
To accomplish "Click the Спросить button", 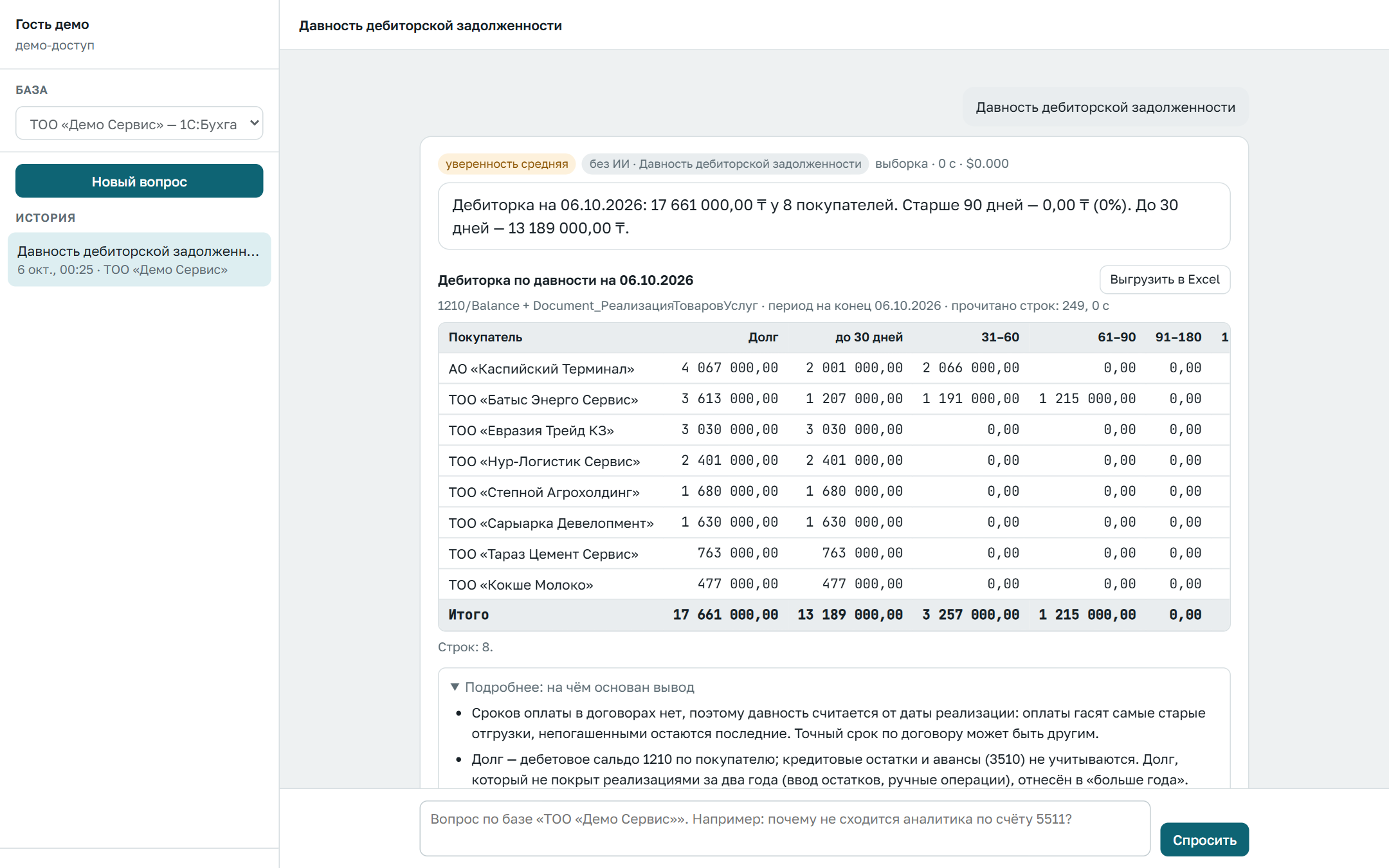I will point(1204,840).
